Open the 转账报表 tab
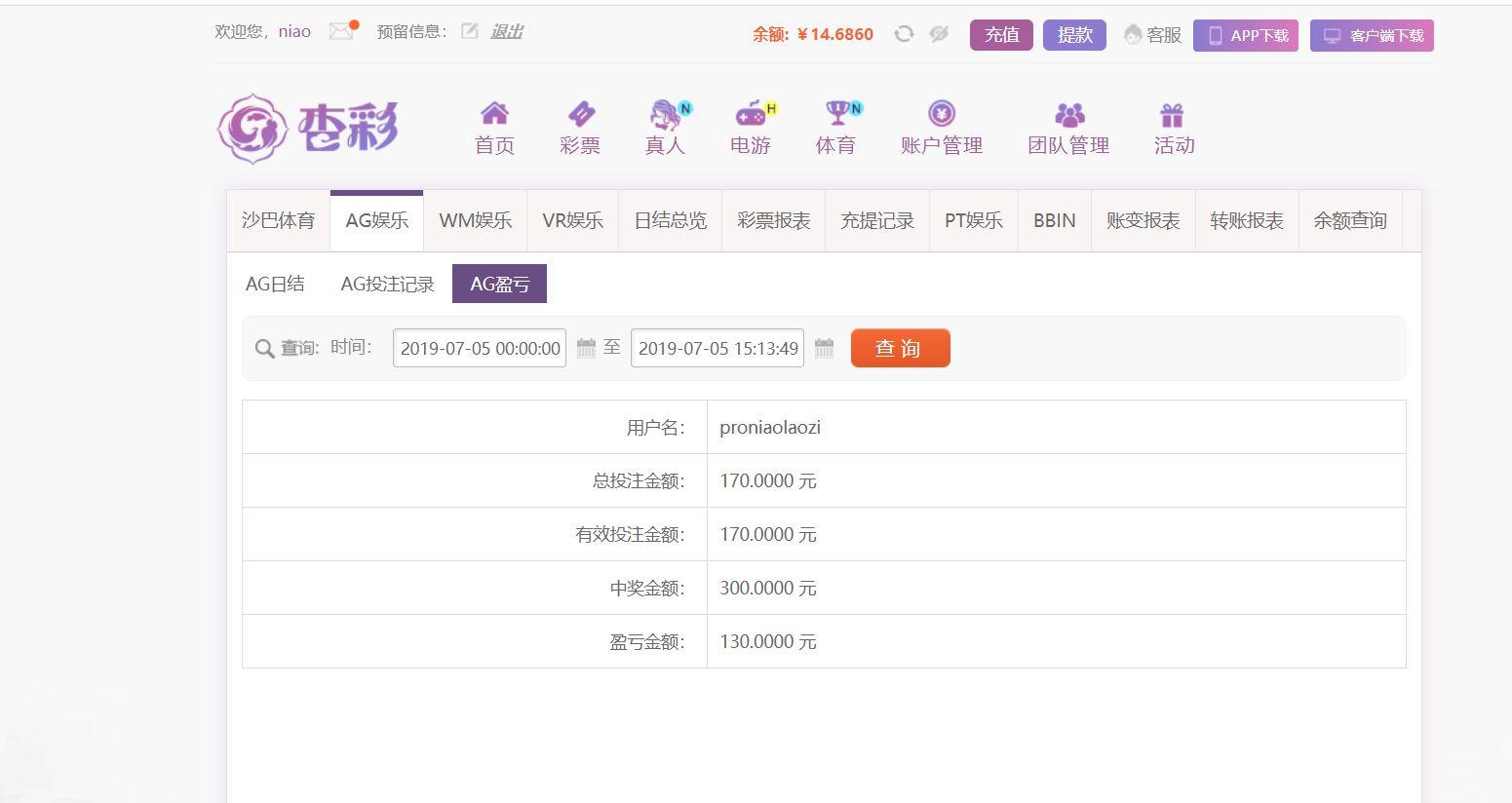Image resolution: width=1512 pixels, height=803 pixels. coord(1247,221)
